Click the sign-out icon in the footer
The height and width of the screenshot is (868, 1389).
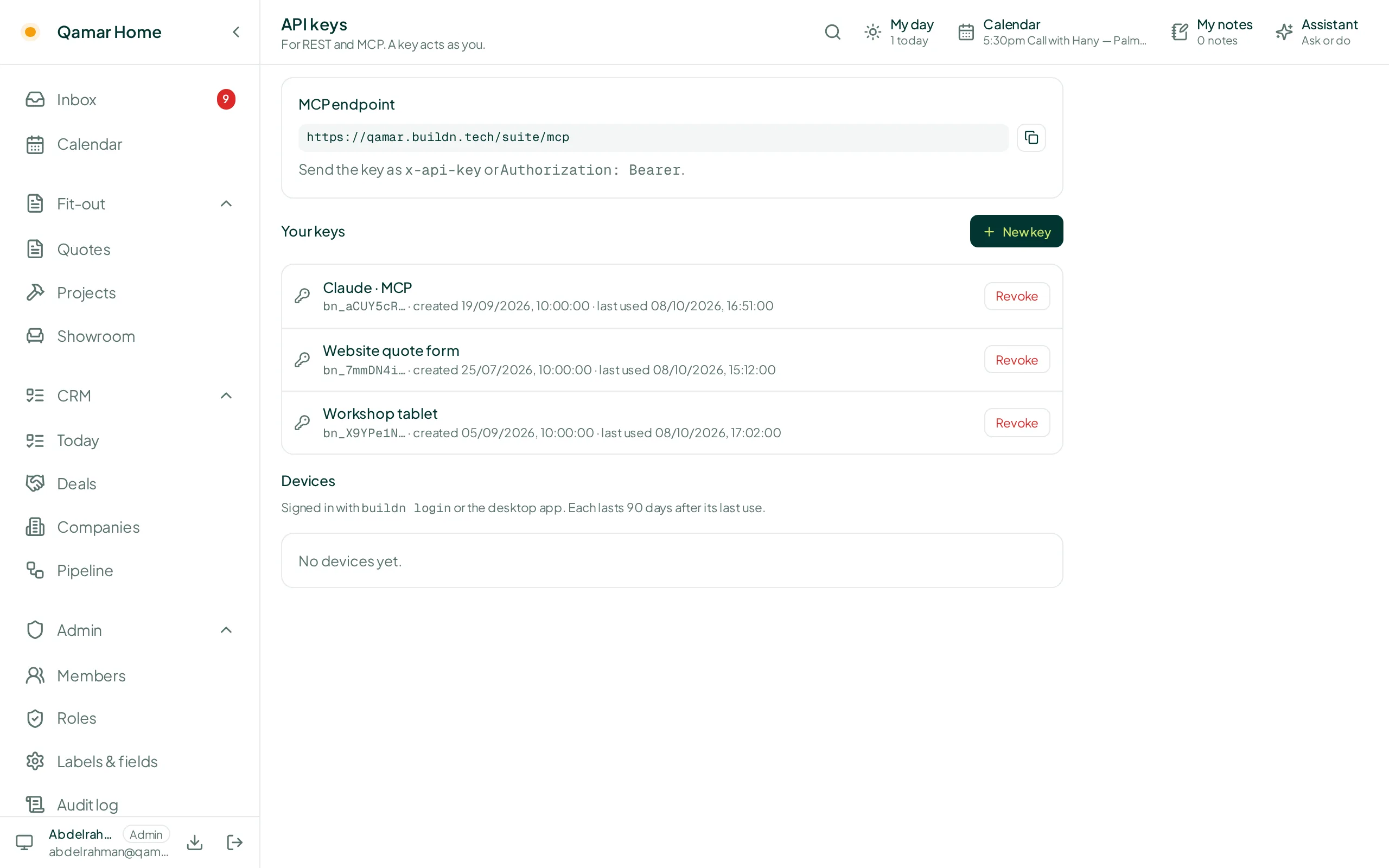coord(235,842)
